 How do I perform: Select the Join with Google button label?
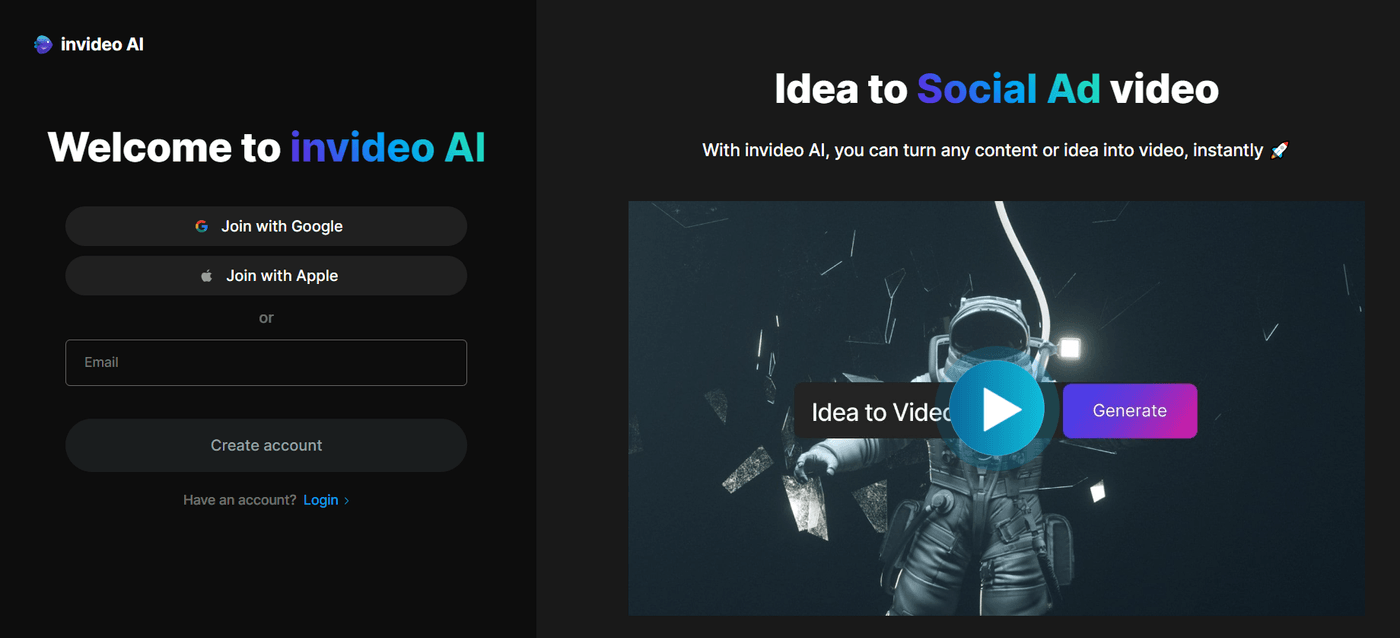[x=282, y=226]
